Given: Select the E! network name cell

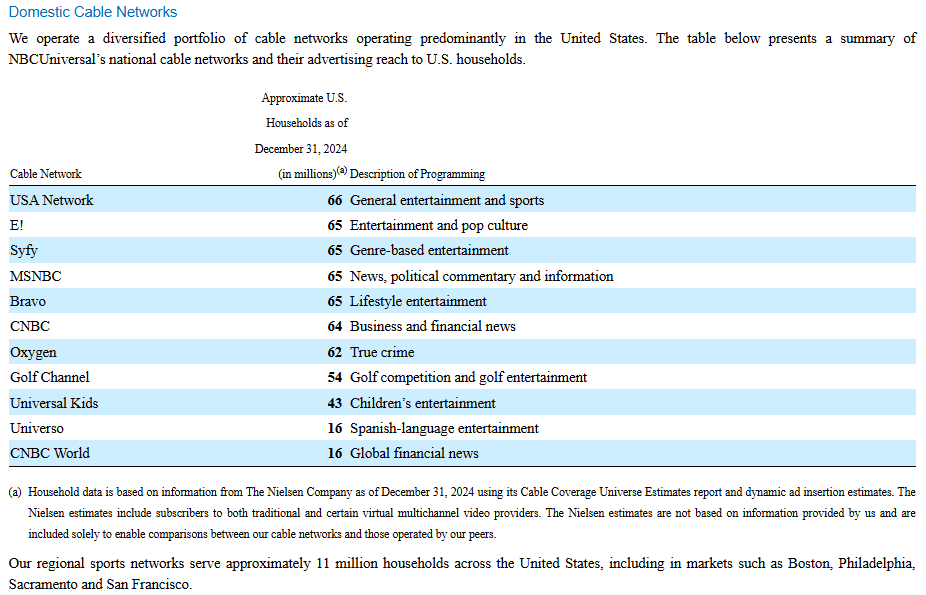Looking at the screenshot, I should pyautogui.click(x=17, y=225).
